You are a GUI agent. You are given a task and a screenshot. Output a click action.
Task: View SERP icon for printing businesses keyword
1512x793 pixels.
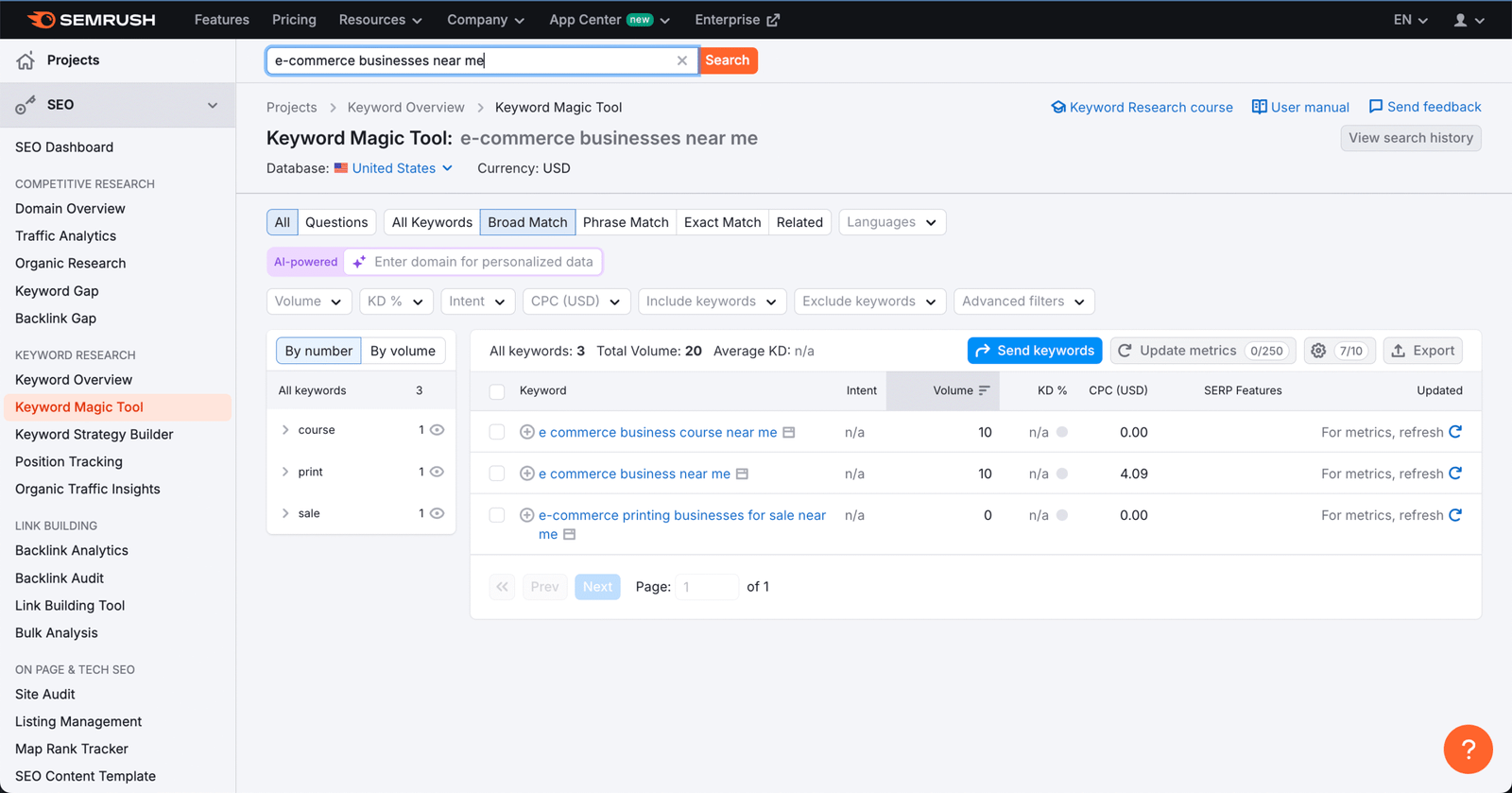click(569, 535)
